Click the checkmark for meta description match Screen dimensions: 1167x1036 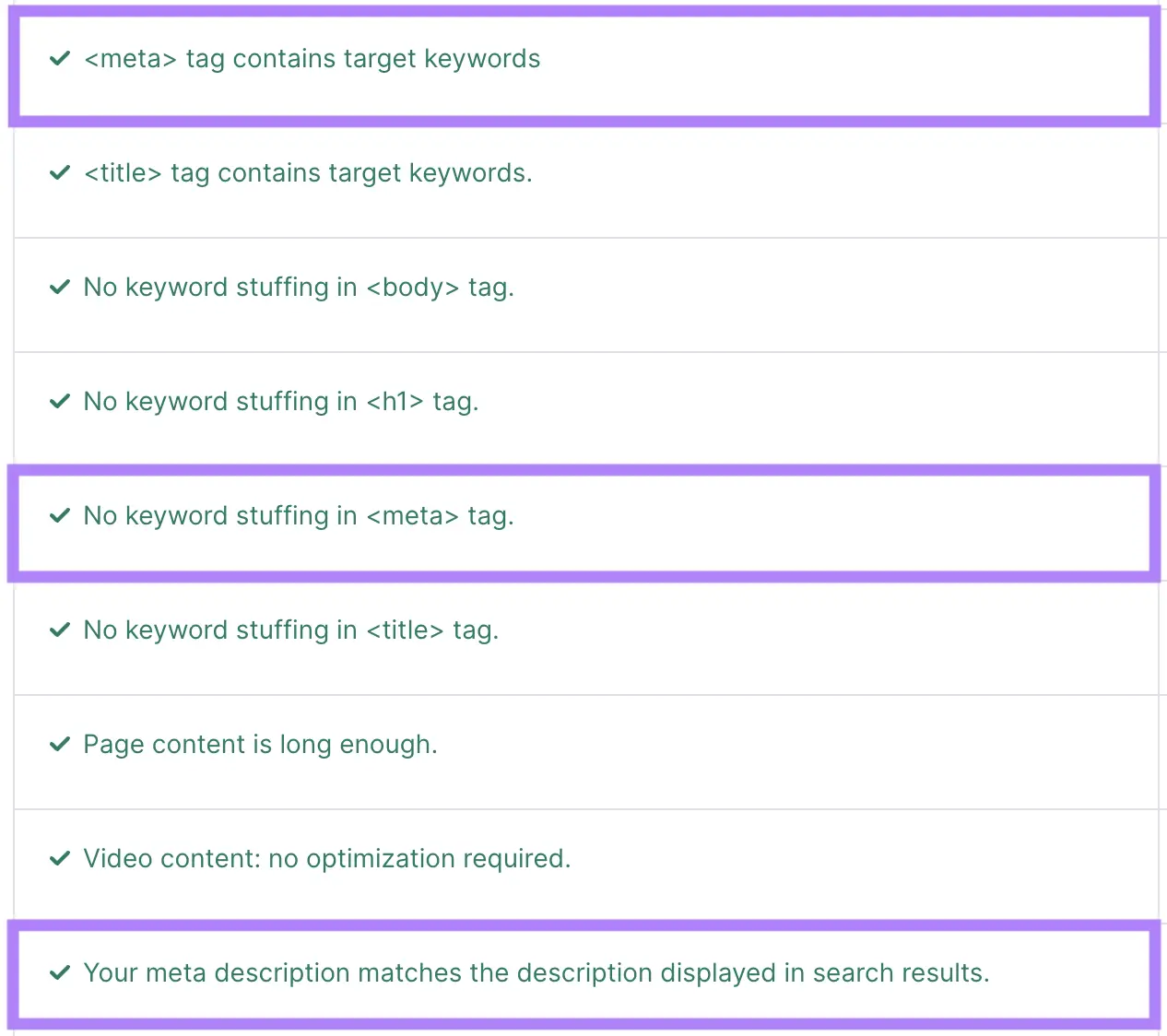[59, 972]
